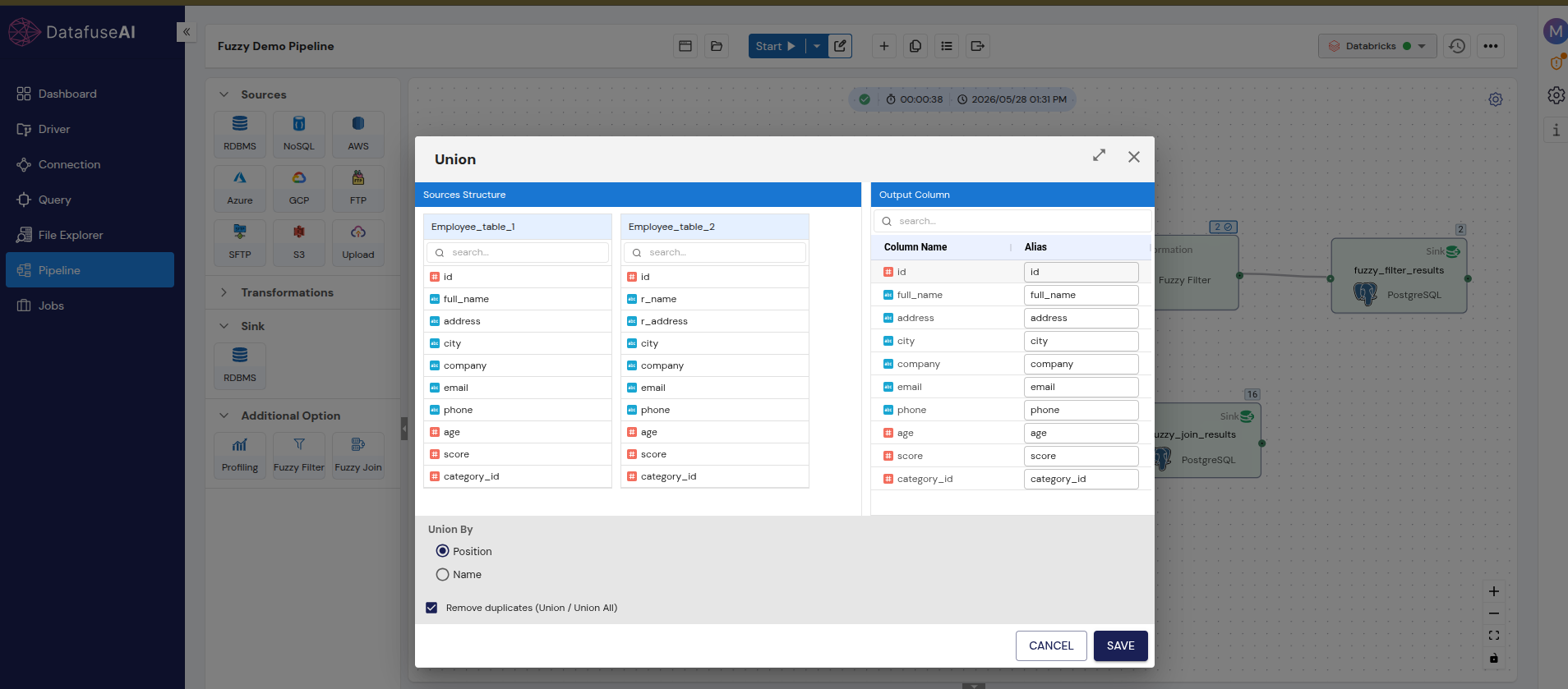Click the edit pipeline pencil icon
The image size is (1568, 689).
(840, 46)
